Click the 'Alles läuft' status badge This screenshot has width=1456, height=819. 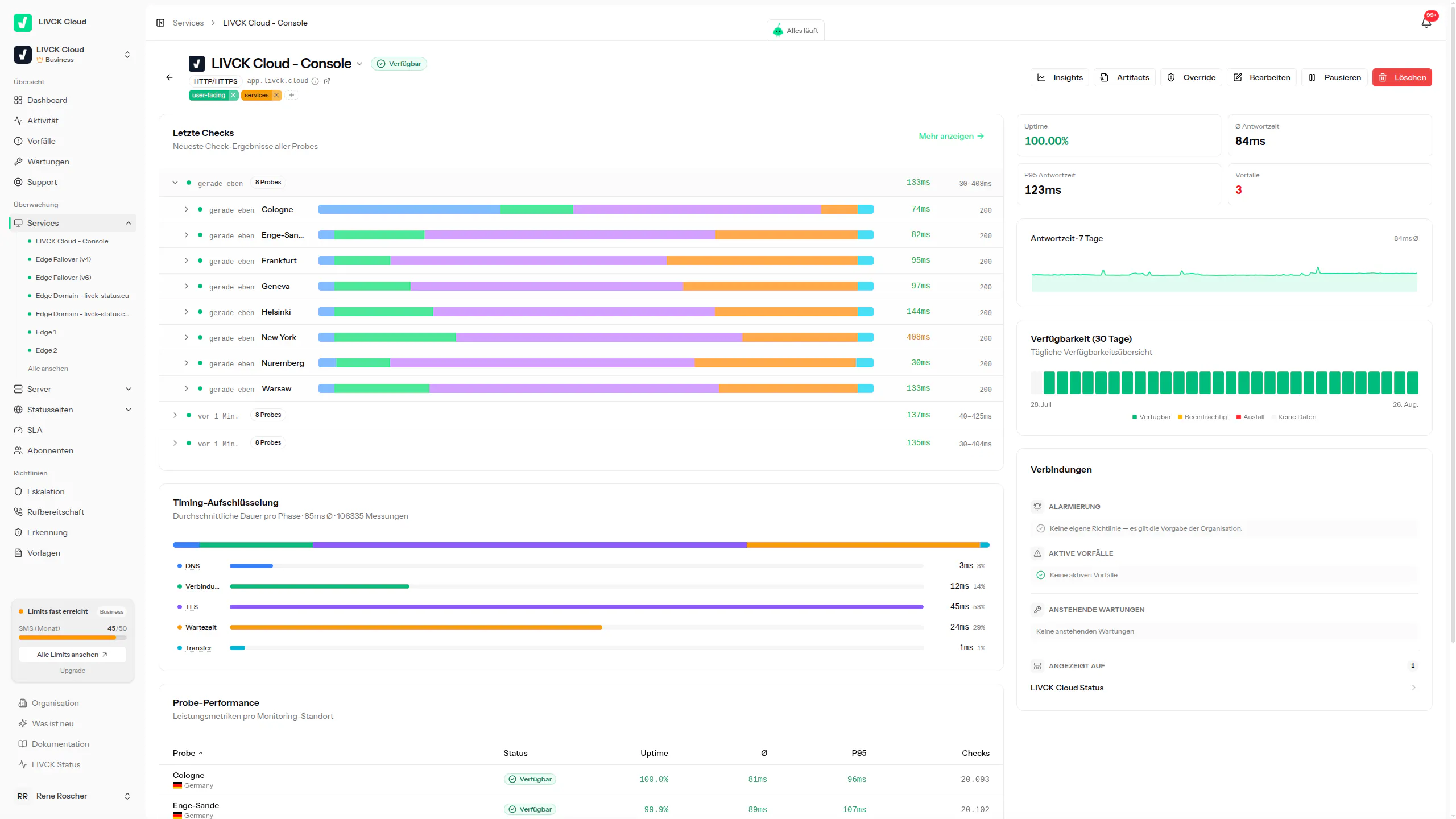[795, 31]
